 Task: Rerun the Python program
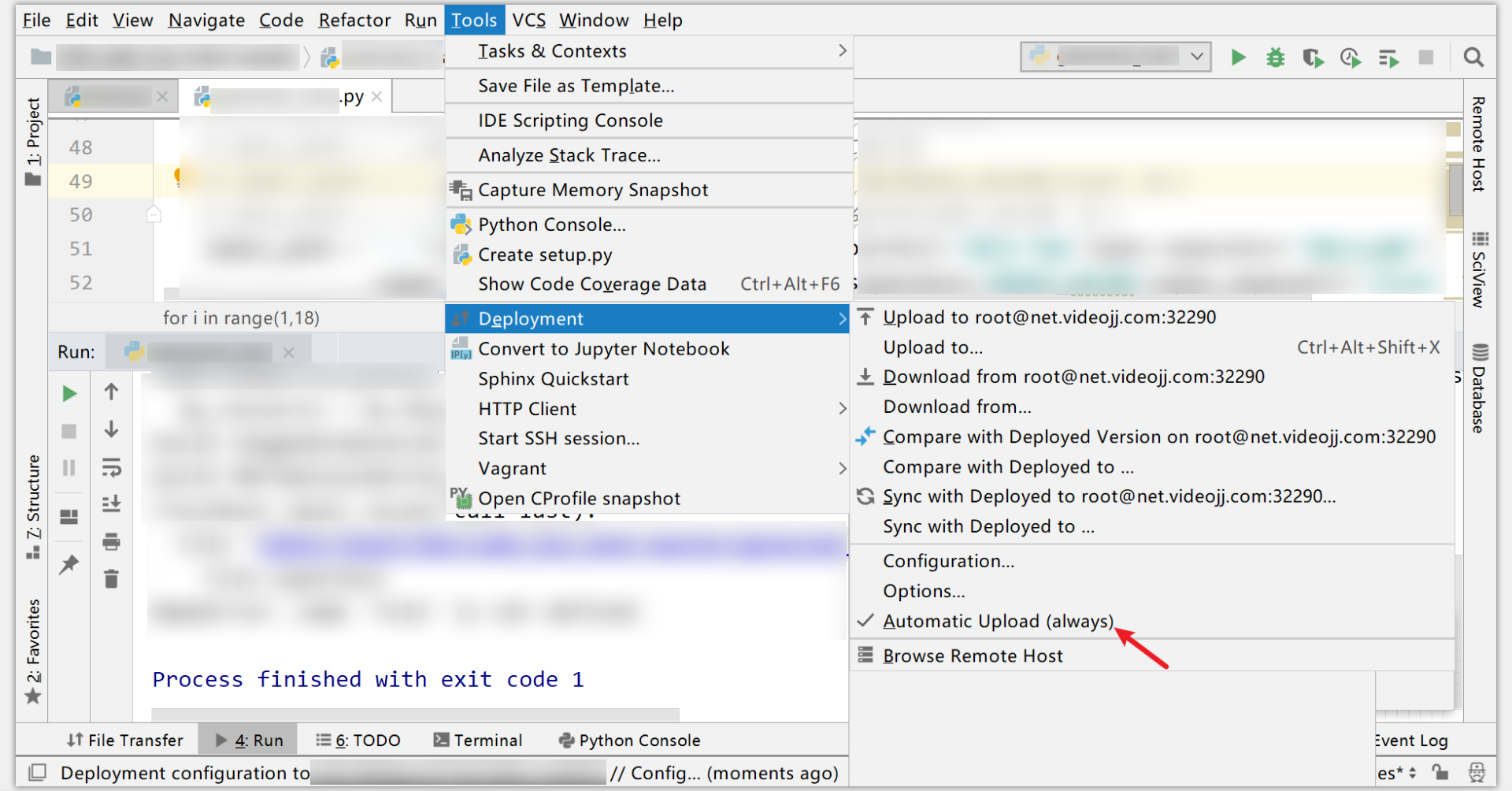69,393
